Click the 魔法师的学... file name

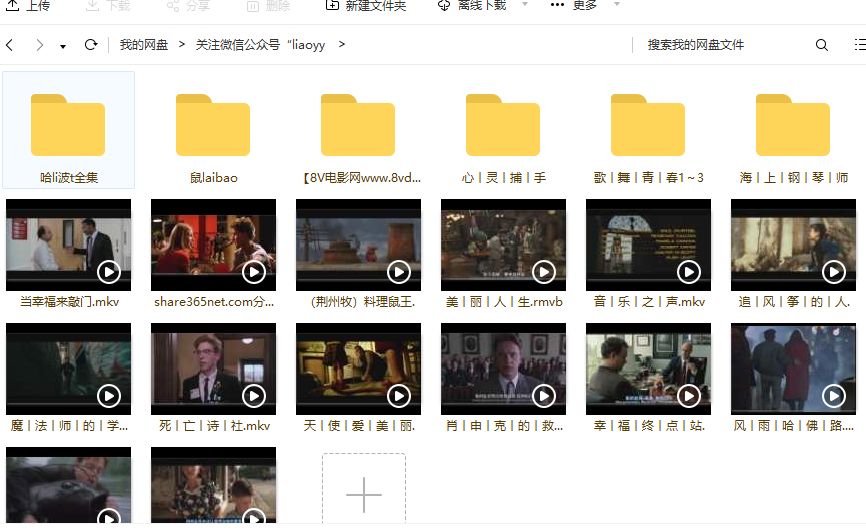point(69,425)
